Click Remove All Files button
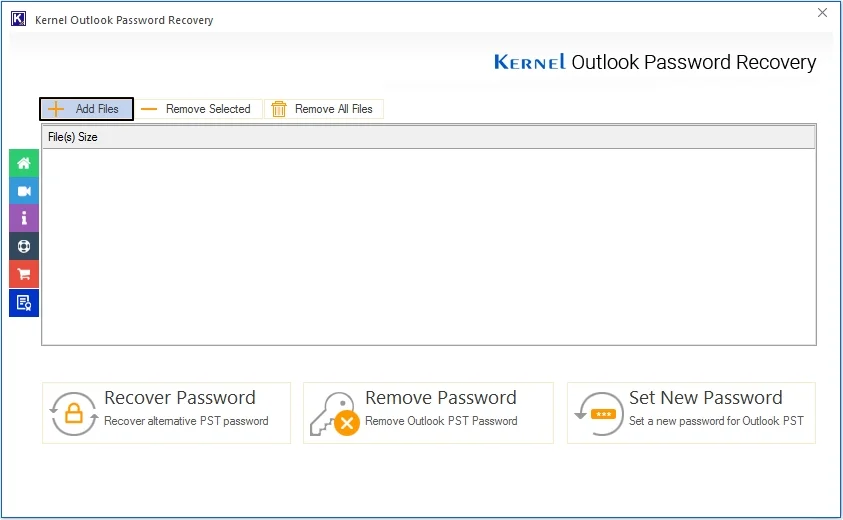 click(x=324, y=109)
